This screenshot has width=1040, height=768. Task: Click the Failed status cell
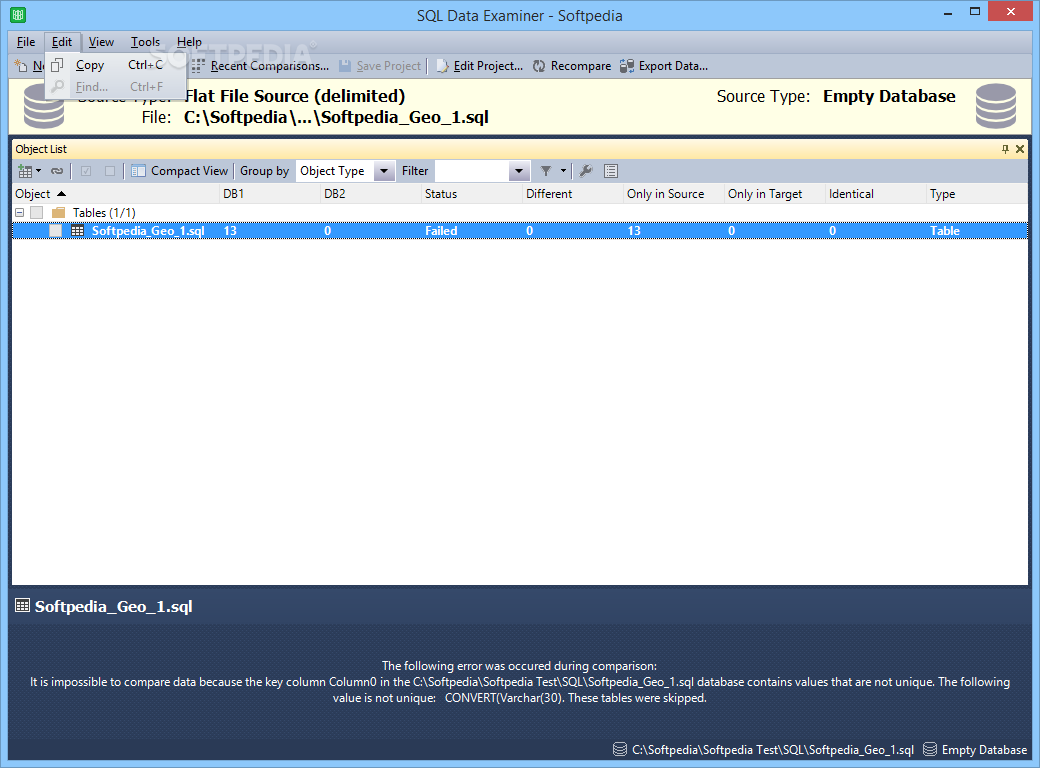(441, 231)
